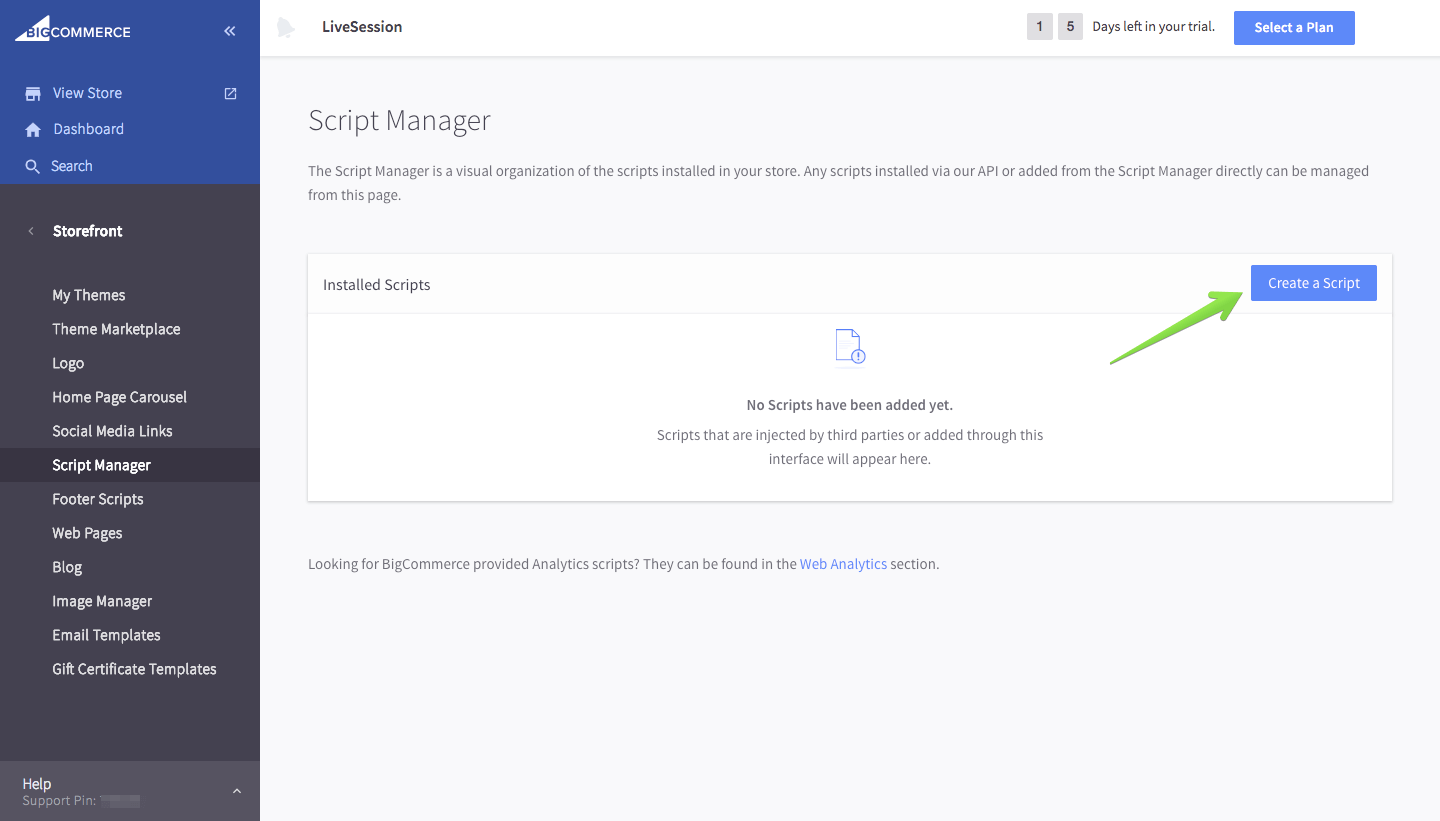Viewport: 1440px width, 821px height.
Task: Navigate to My Themes
Action: tap(88, 294)
